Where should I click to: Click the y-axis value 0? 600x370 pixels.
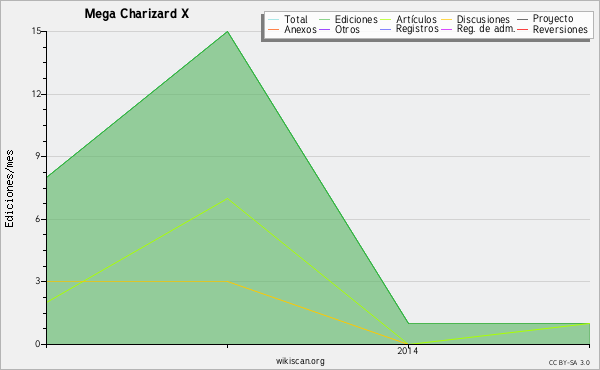point(38,344)
